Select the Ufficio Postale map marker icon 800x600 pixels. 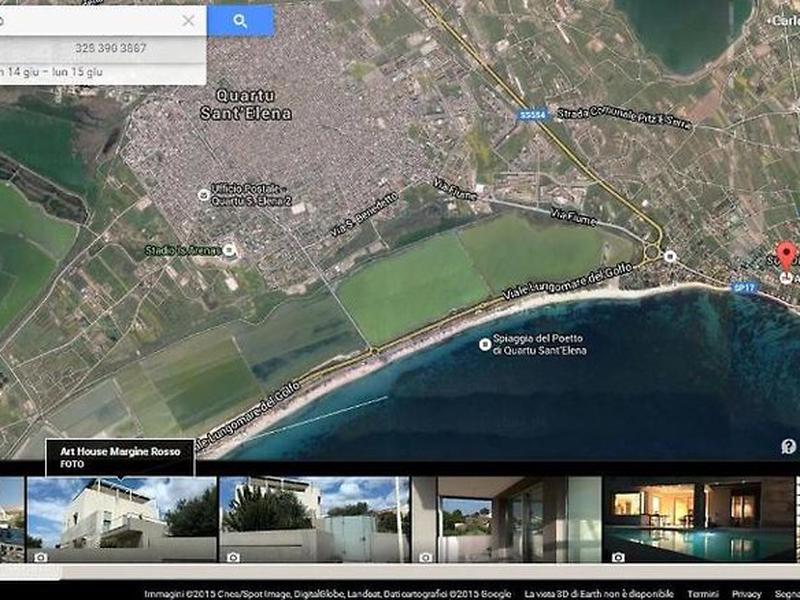click(204, 193)
